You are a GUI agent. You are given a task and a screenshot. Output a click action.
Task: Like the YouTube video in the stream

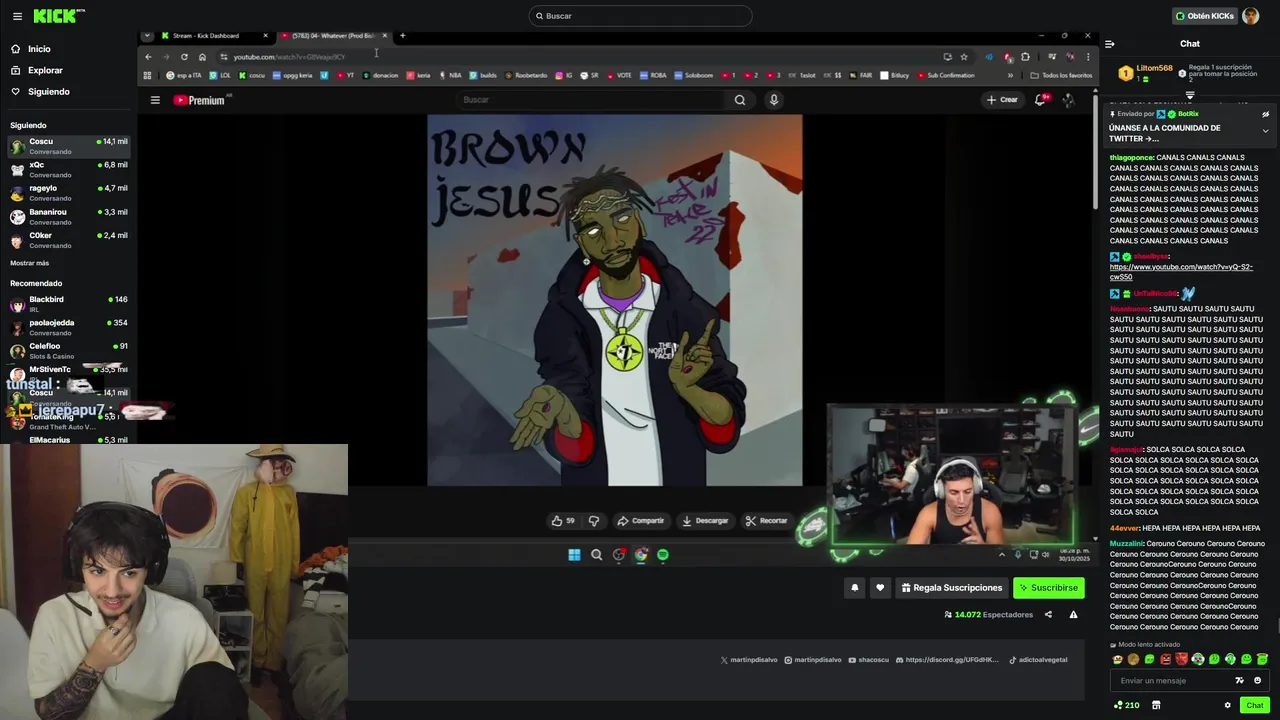(563, 521)
